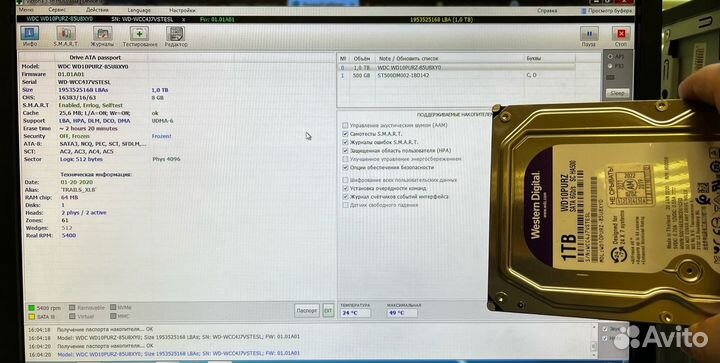Click the Sleep button
Viewport: 720px width, 363px height.
click(617, 93)
